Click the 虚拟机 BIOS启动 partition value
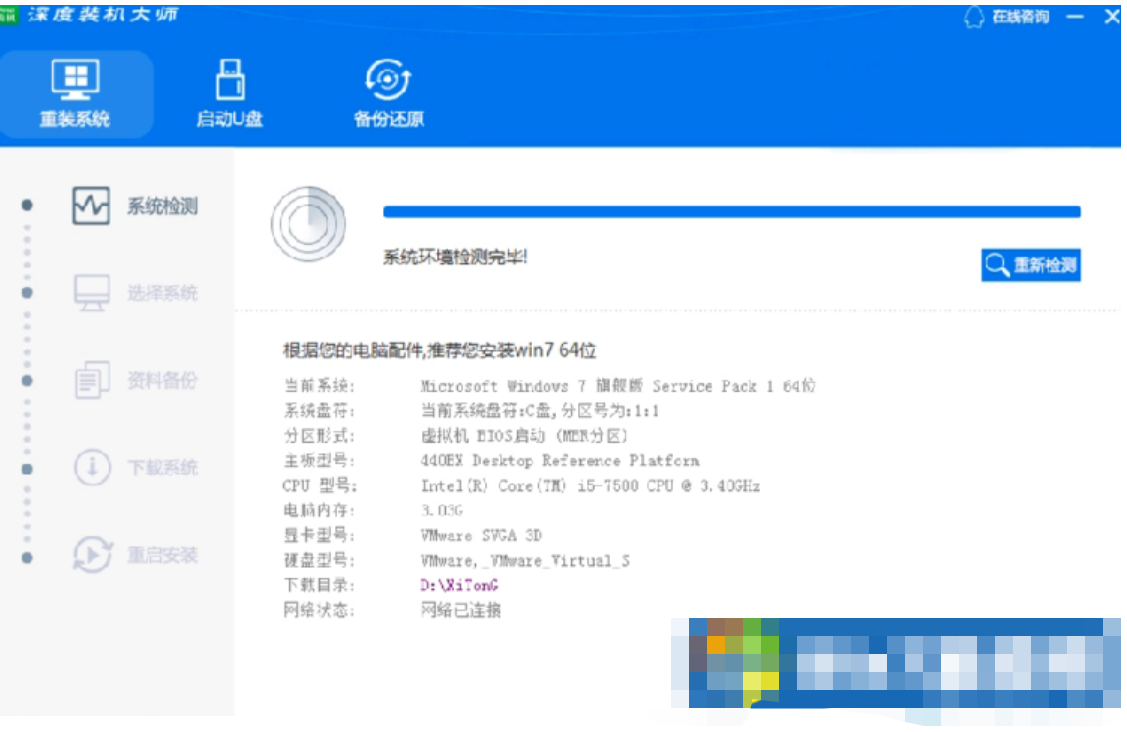The image size is (1127, 732). click(x=524, y=436)
